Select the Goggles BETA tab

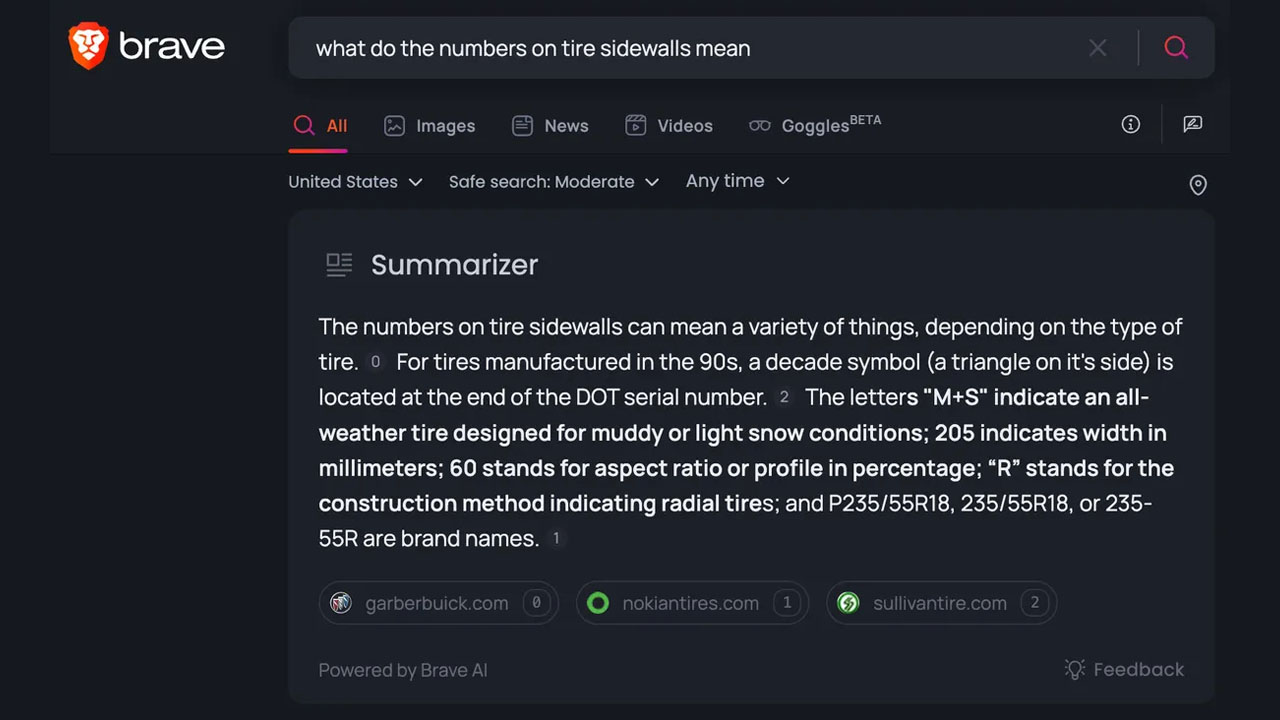815,126
